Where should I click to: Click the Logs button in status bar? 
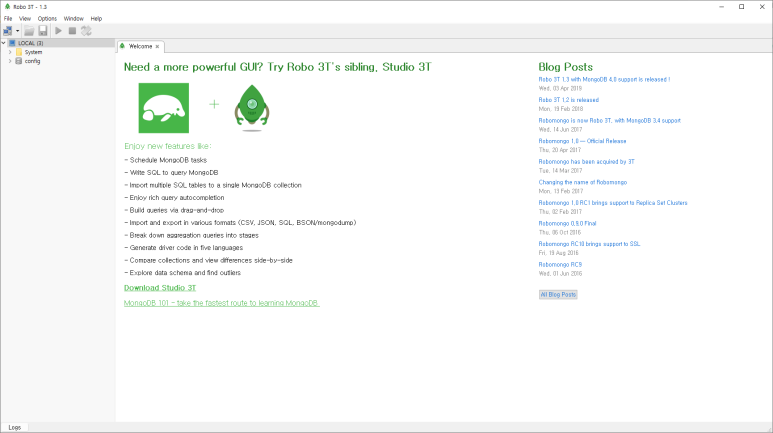pos(15,428)
